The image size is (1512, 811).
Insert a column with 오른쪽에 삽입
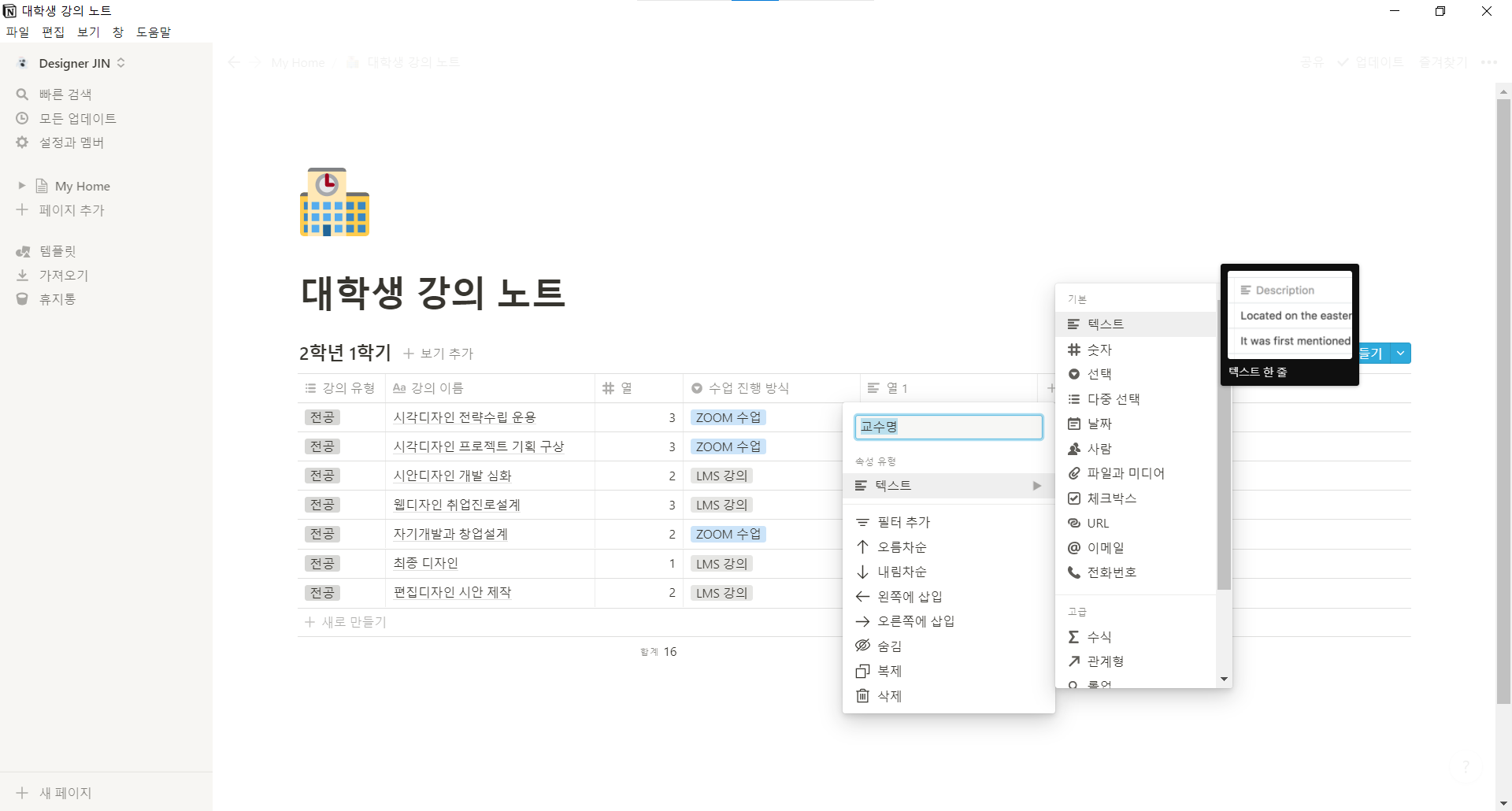tap(948, 621)
